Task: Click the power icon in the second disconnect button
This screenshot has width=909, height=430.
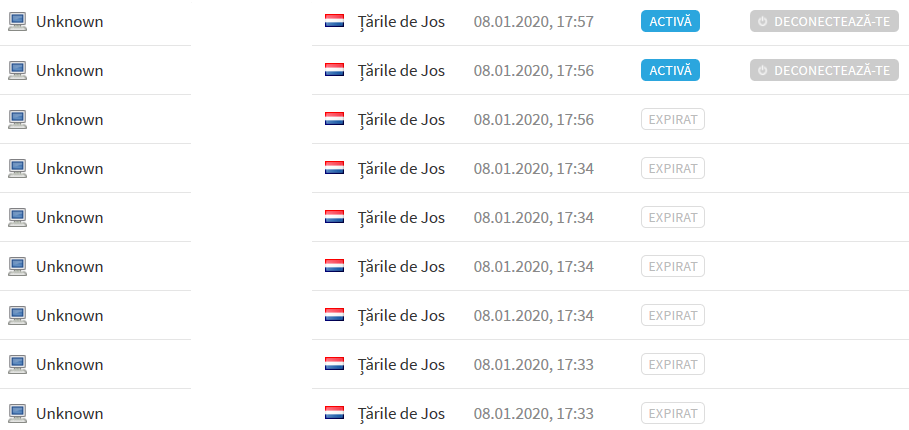Action: point(762,70)
